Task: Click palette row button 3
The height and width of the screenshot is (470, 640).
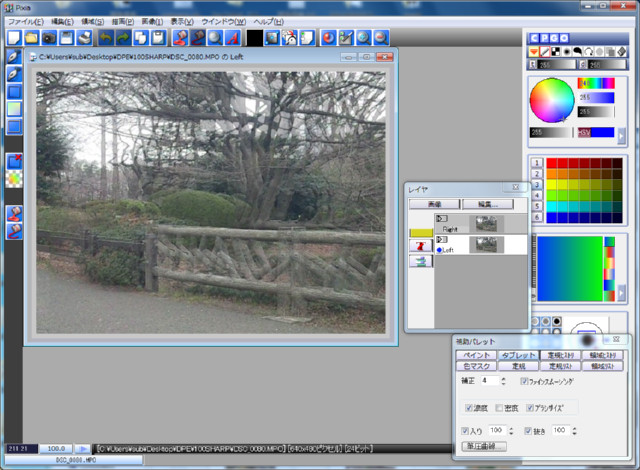Action: click(537, 184)
